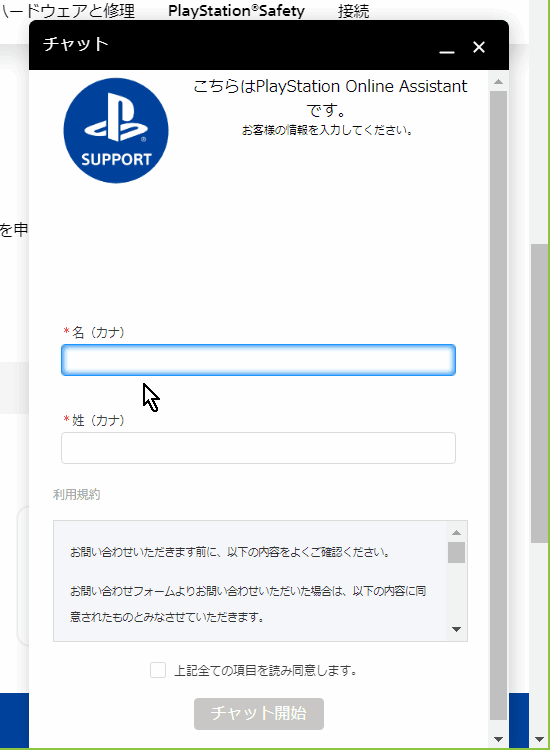Click the チャット開始 button
This screenshot has height=750, width=550.
pyautogui.click(x=259, y=714)
